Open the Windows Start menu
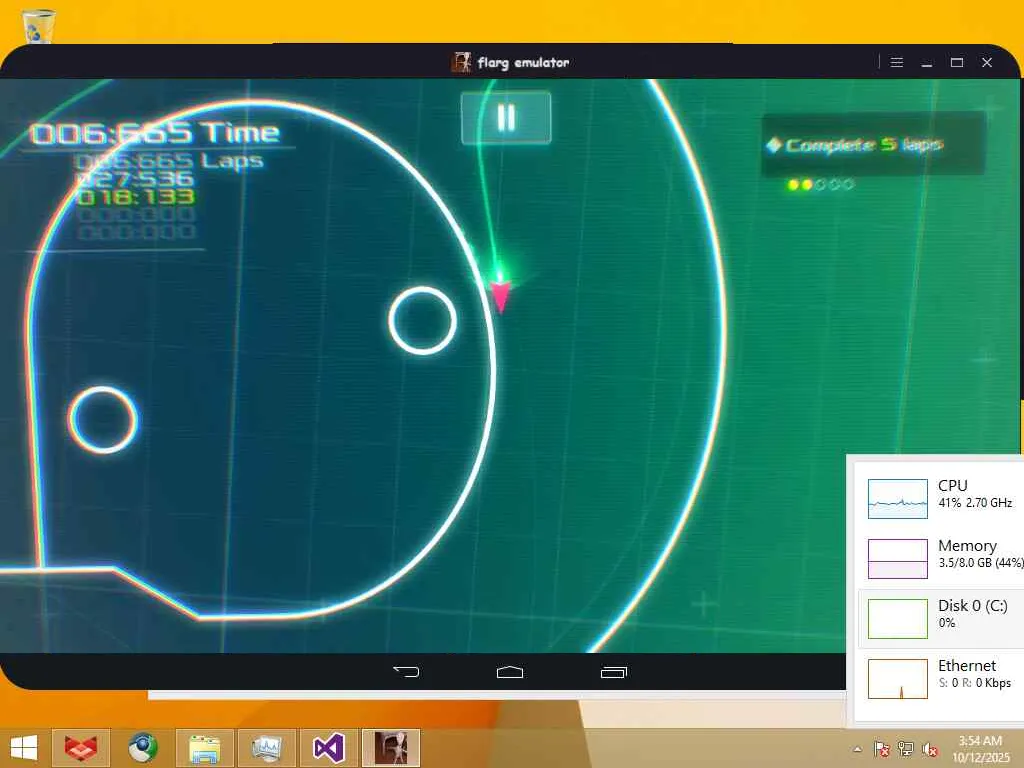 (x=24, y=748)
